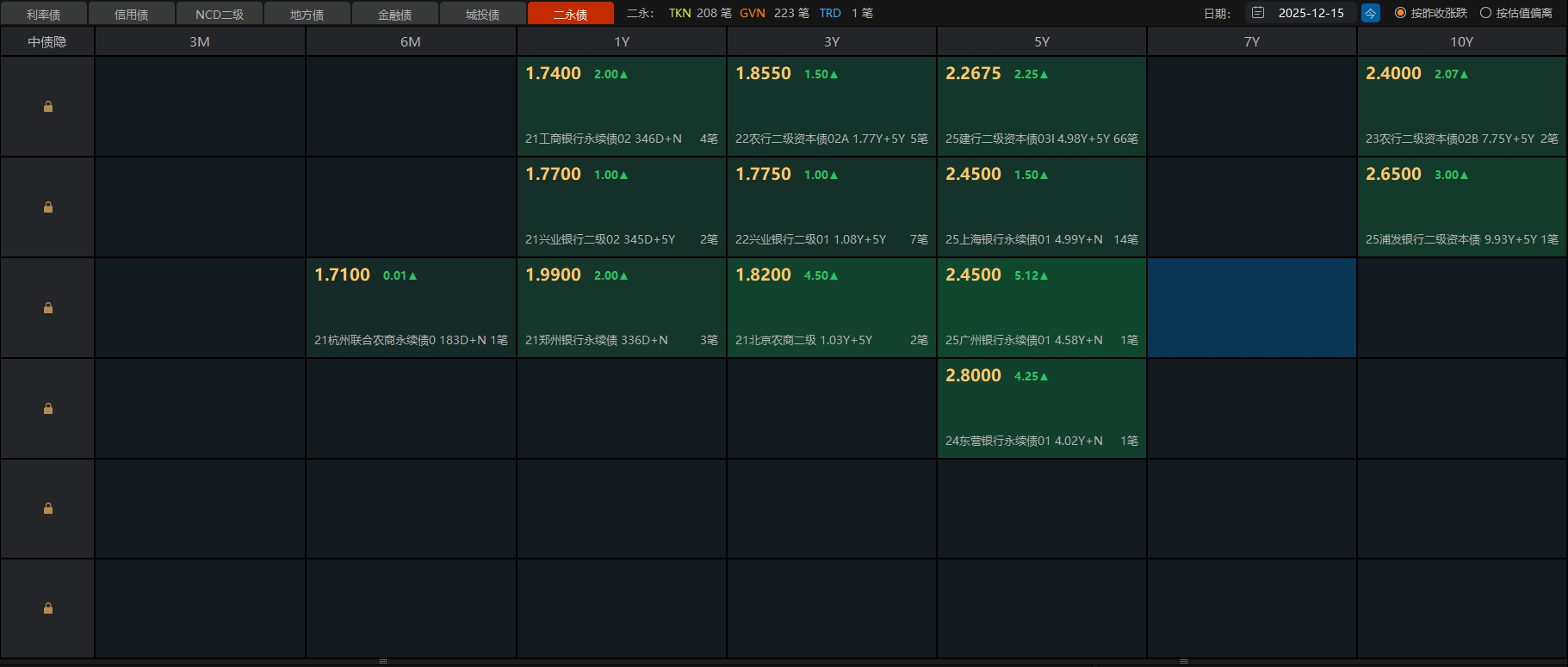Click the 14笔 trade count

pos(1126,239)
